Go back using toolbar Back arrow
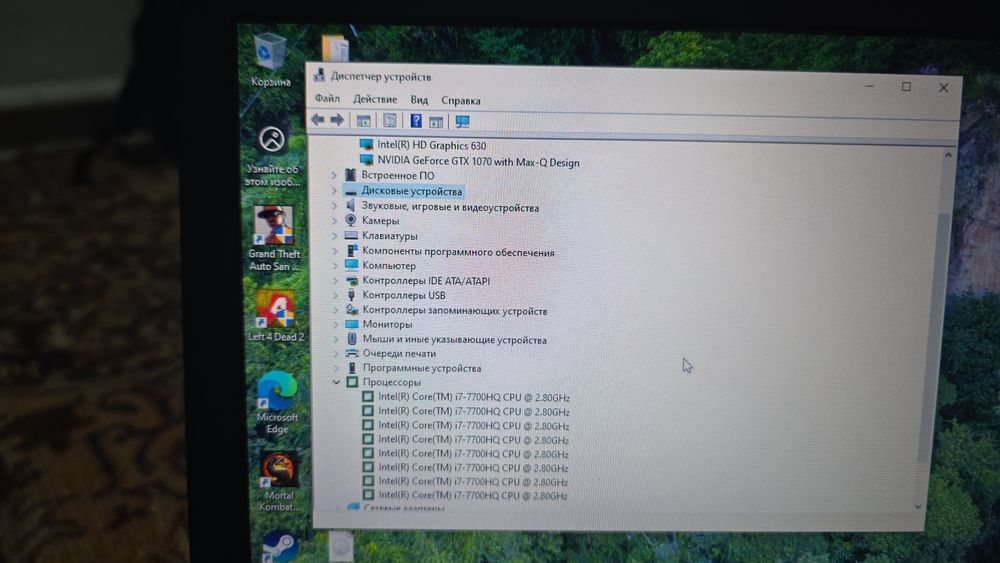 (x=318, y=119)
